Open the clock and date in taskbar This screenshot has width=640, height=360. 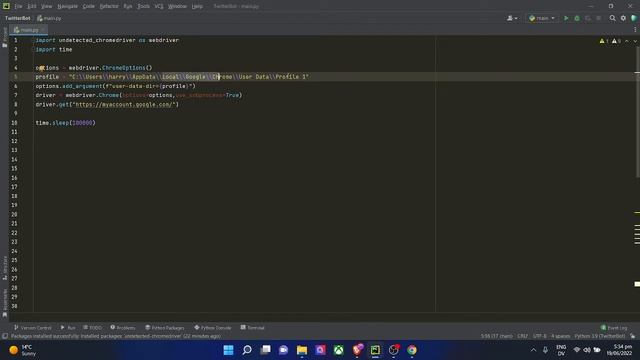pyautogui.click(x=619, y=350)
